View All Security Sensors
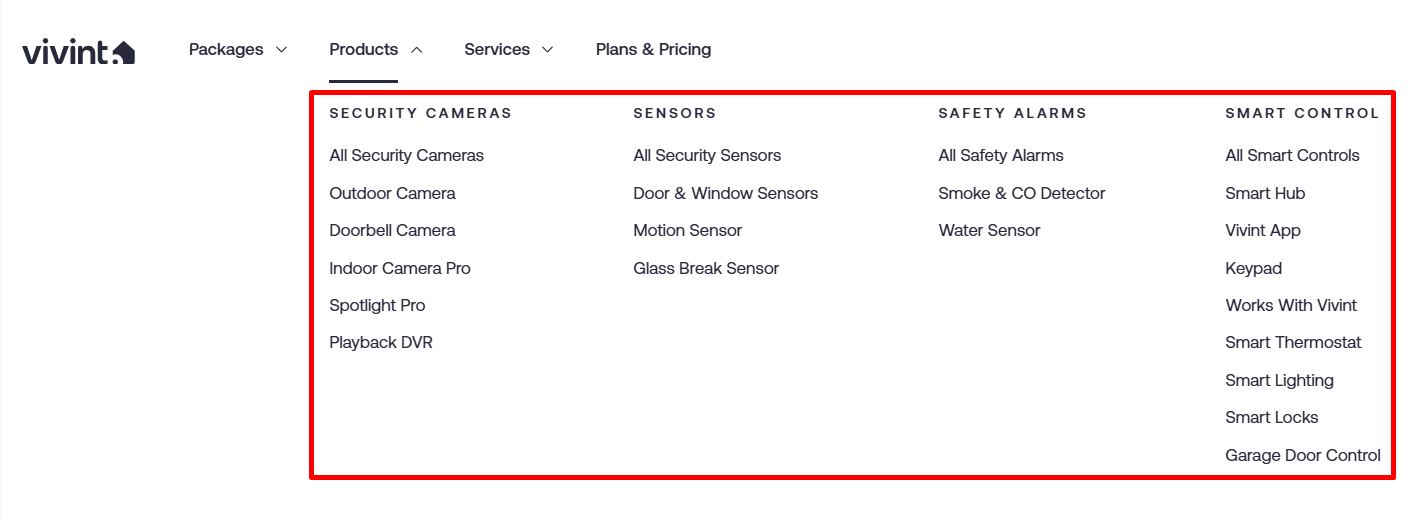1418x524 pixels. (x=707, y=156)
